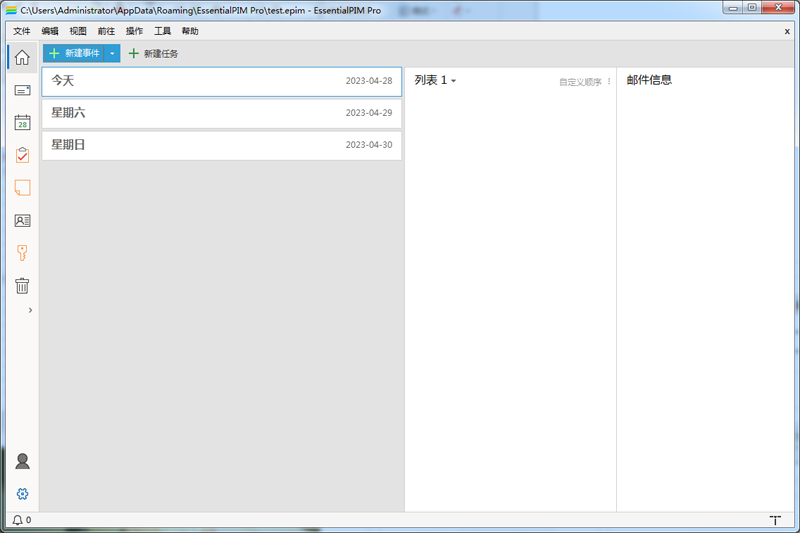Click the reminders bell in status bar
Image resolution: width=800 pixels, height=533 pixels.
[18, 520]
